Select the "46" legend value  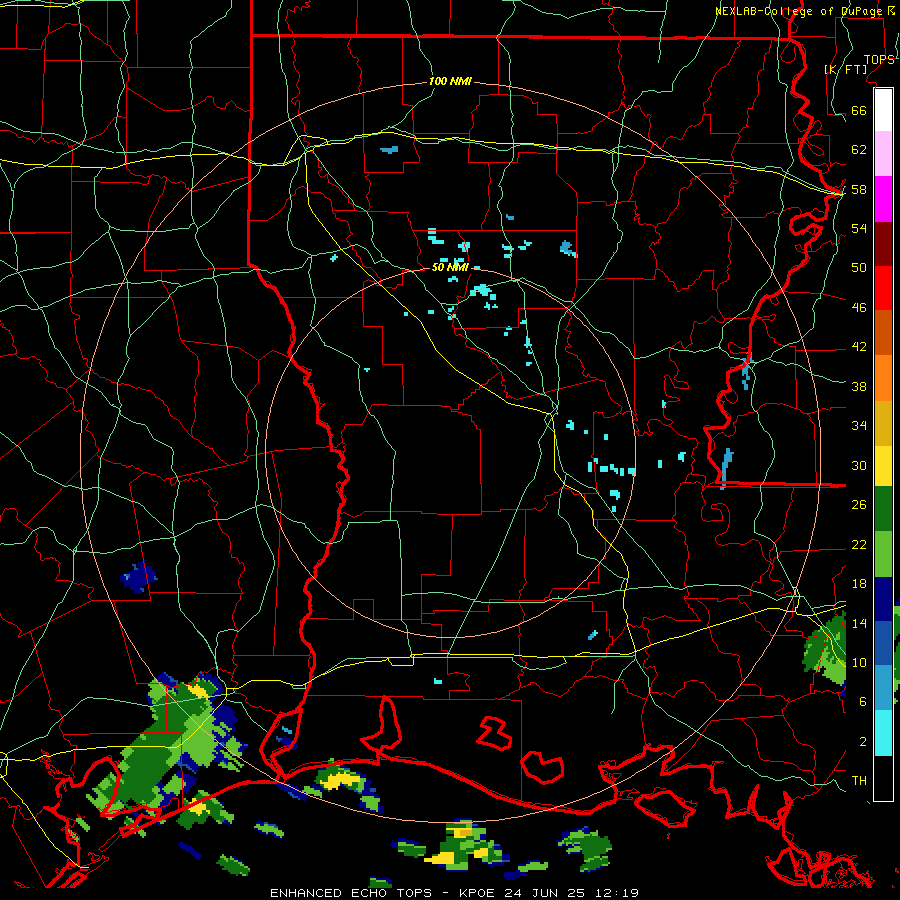pyautogui.click(x=859, y=307)
